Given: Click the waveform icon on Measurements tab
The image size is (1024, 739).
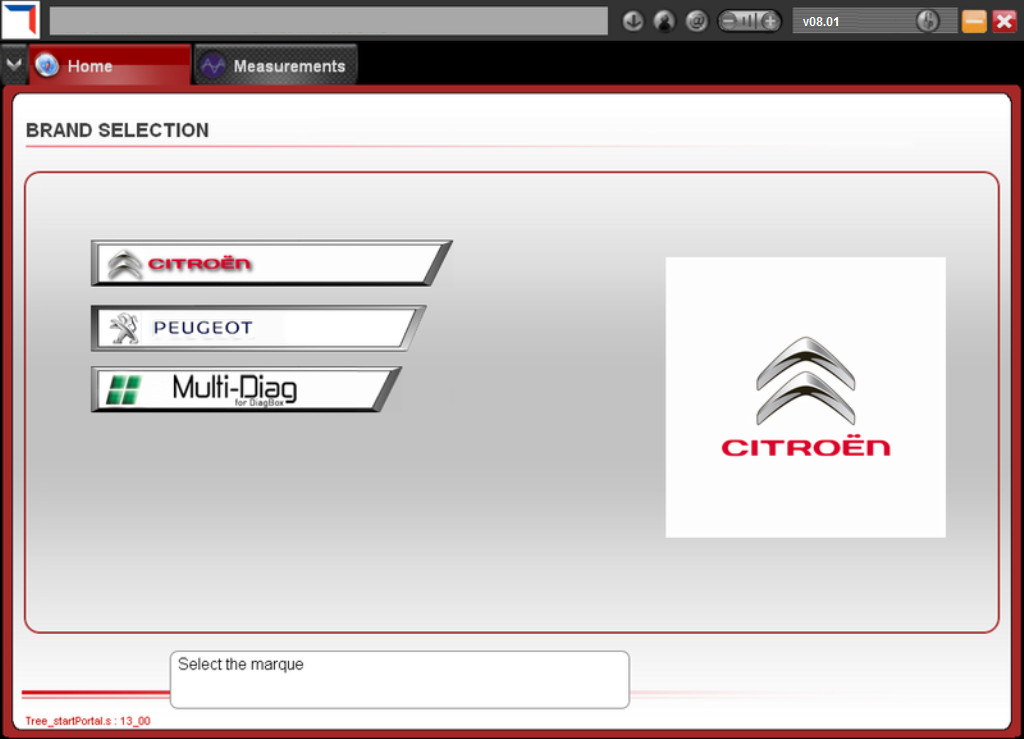Looking at the screenshot, I should (x=212, y=66).
